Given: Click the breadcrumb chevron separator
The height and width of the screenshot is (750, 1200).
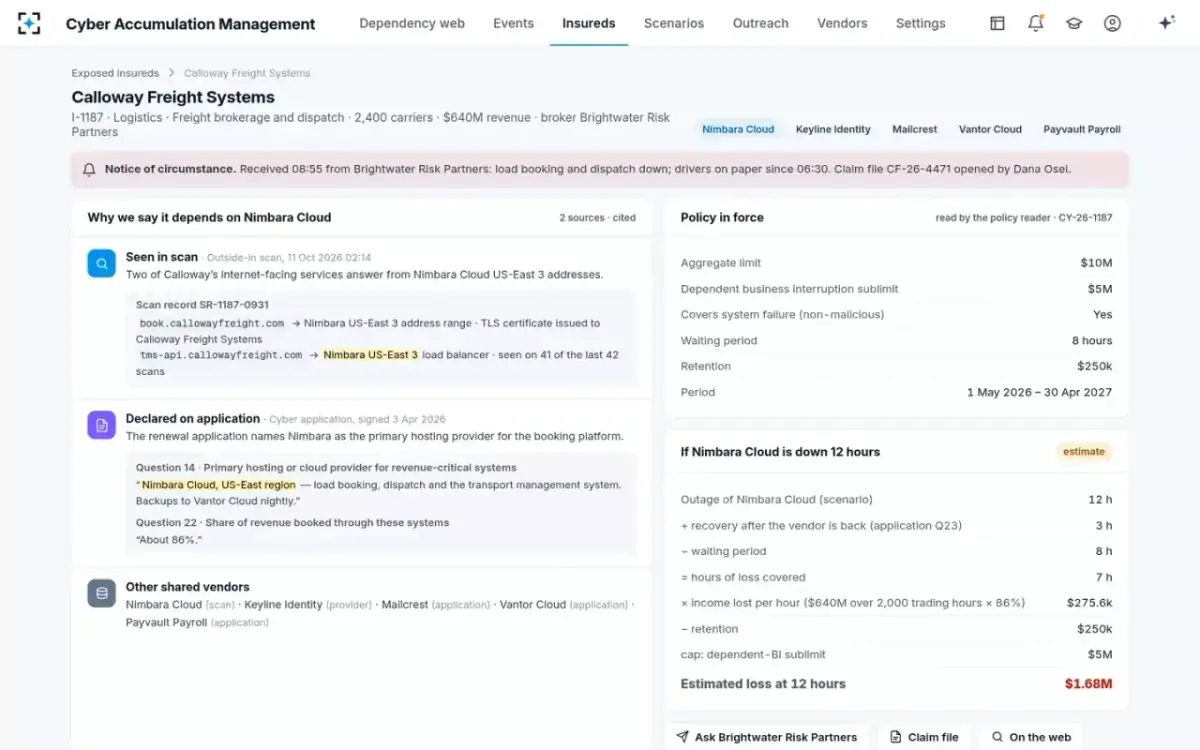Looking at the screenshot, I should click(x=171, y=73).
